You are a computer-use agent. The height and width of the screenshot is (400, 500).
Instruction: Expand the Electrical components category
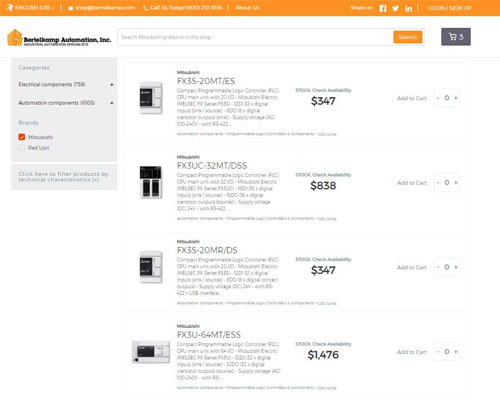(112, 85)
